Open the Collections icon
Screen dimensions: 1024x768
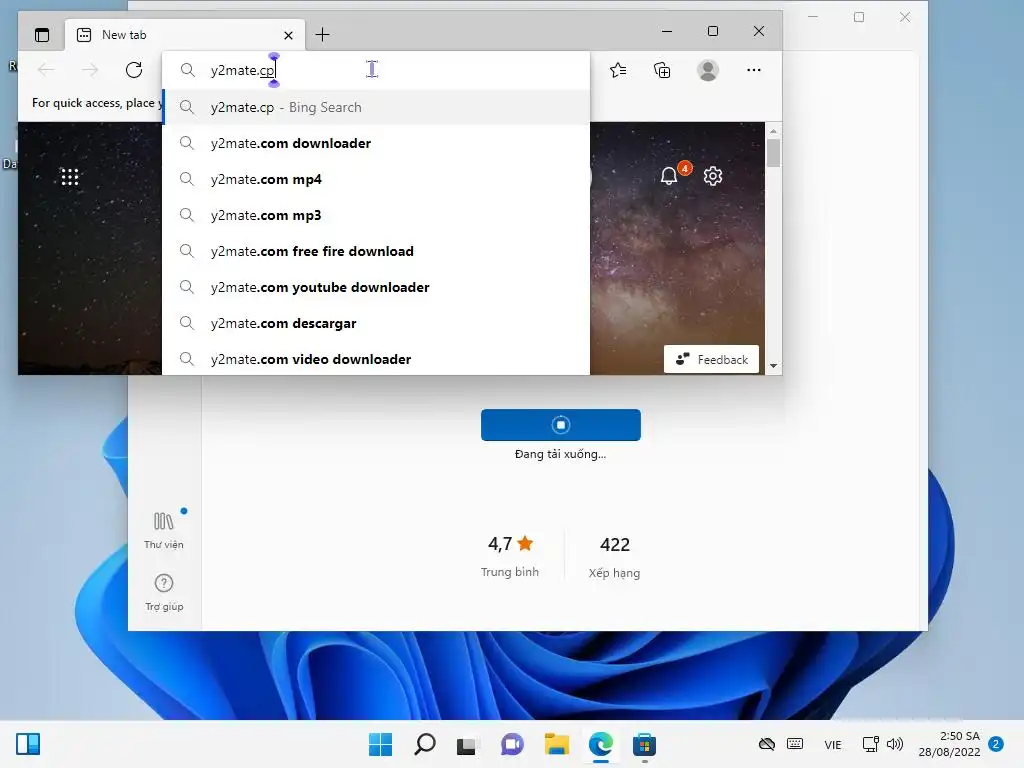662,70
